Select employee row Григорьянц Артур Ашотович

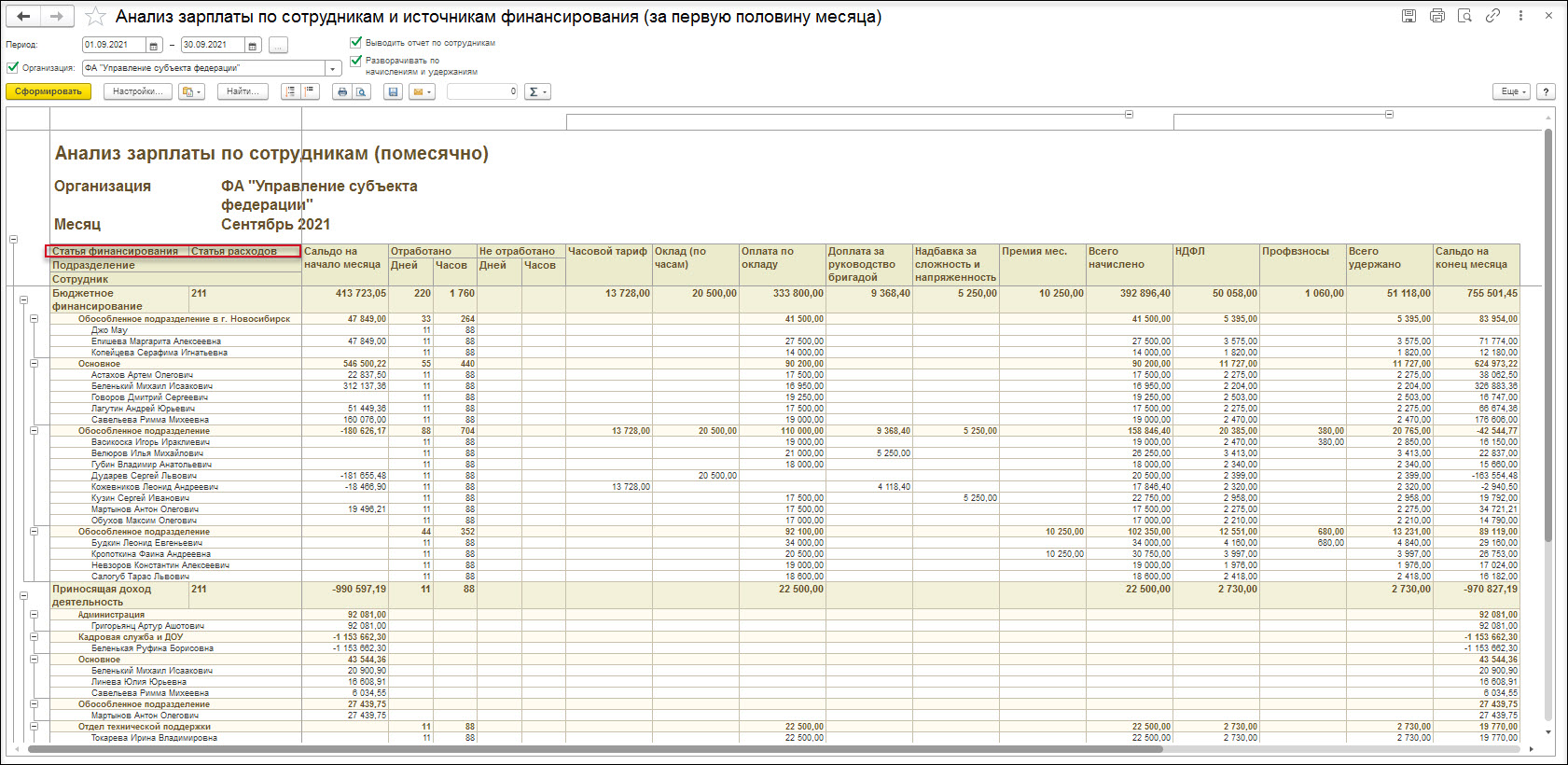147,626
